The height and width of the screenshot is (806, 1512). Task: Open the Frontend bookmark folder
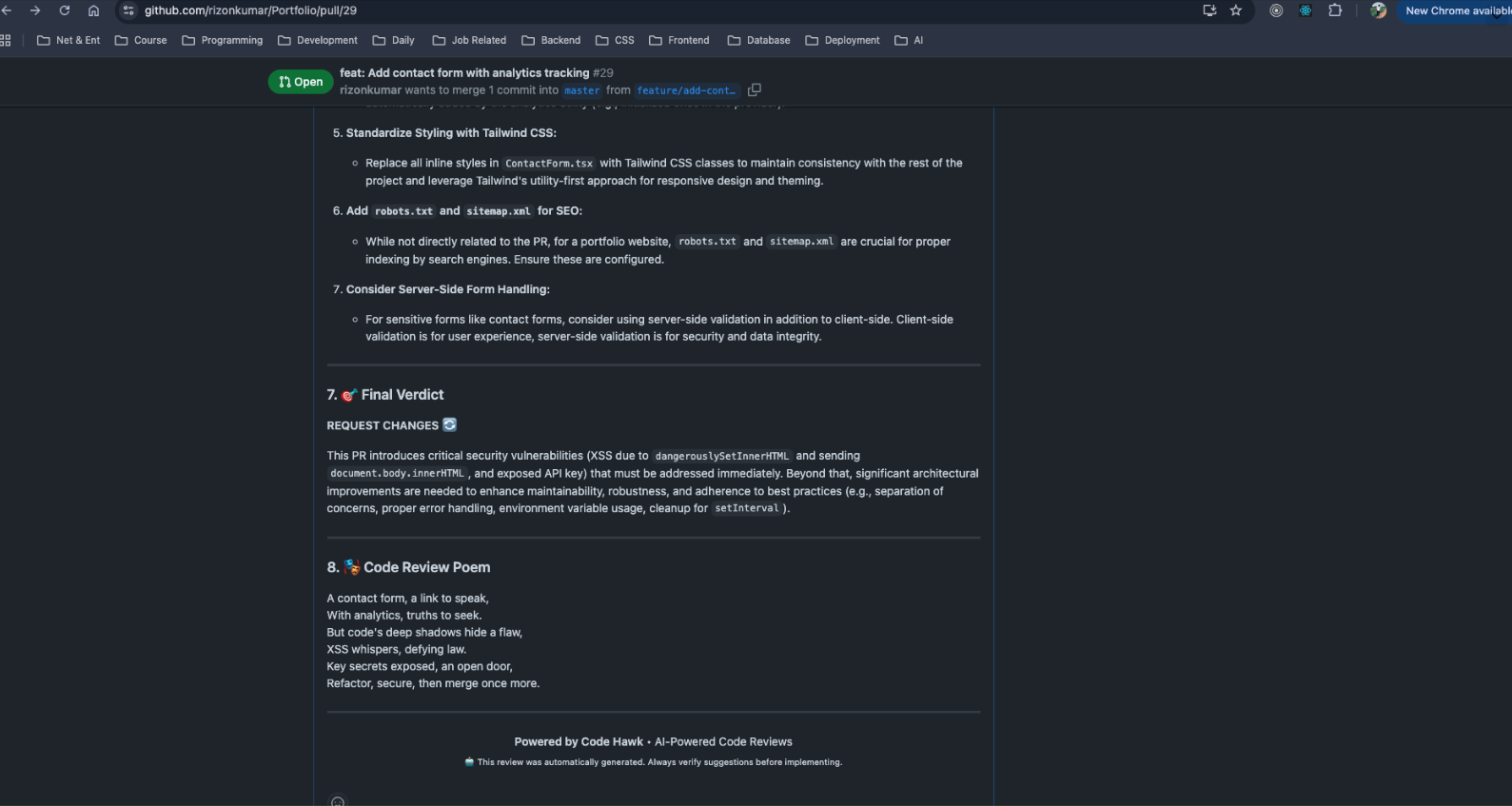679,40
